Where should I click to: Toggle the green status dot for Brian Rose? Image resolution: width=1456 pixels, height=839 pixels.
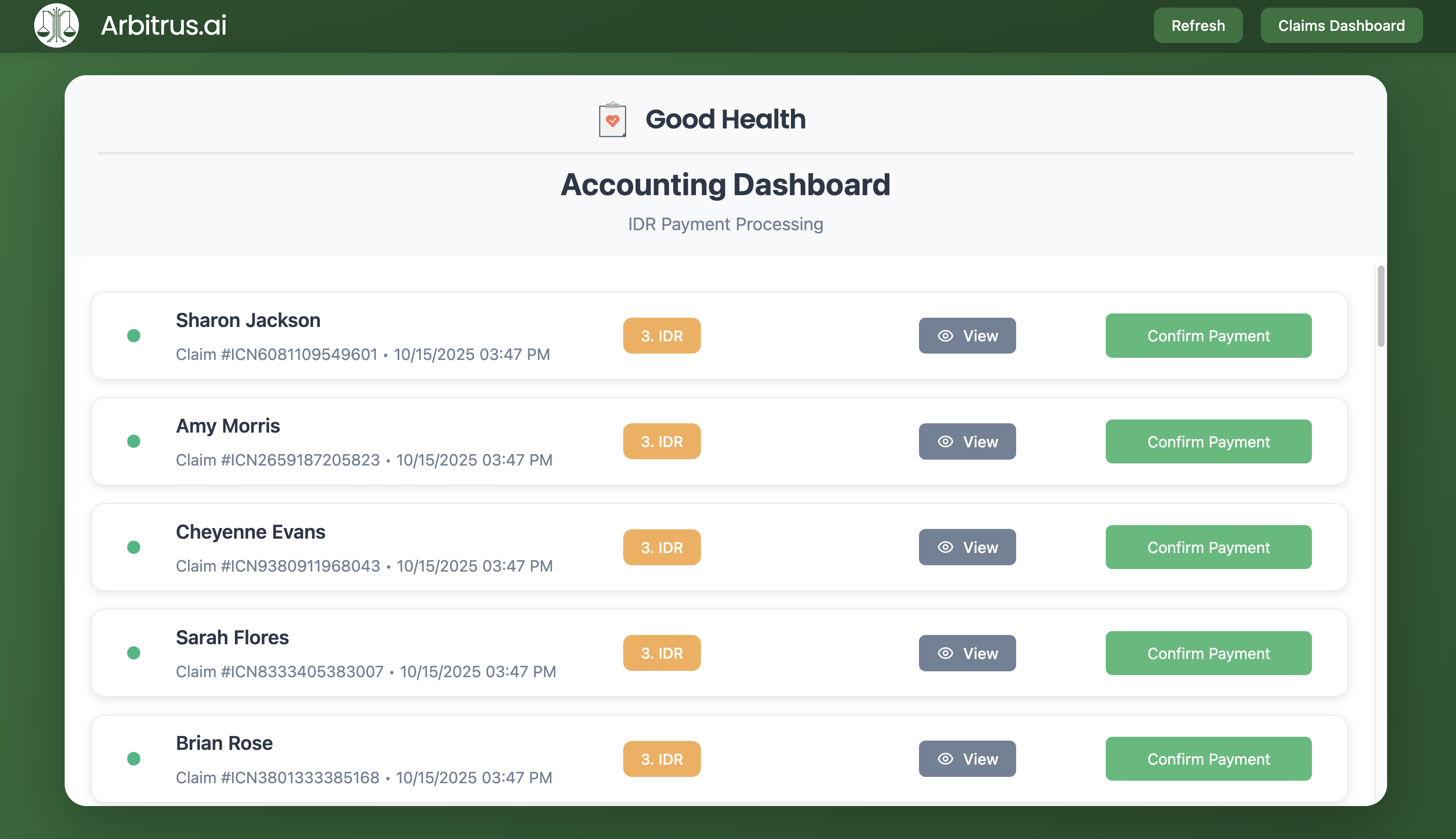point(134,759)
